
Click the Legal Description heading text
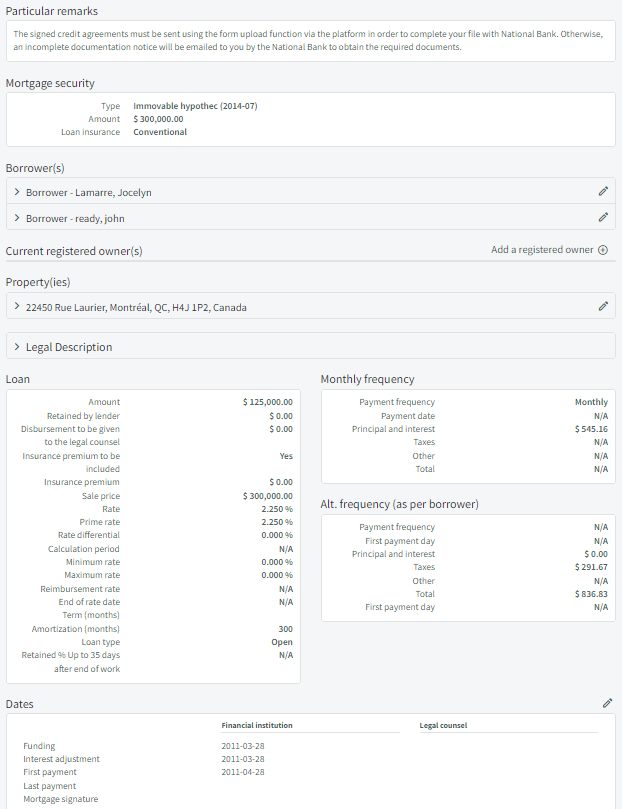click(69, 347)
